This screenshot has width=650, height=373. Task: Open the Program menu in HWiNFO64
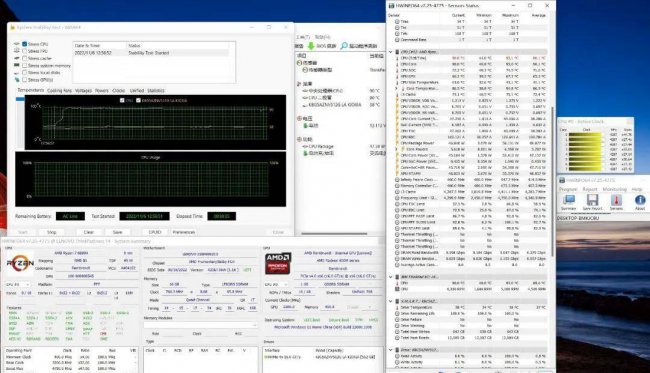[568, 189]
